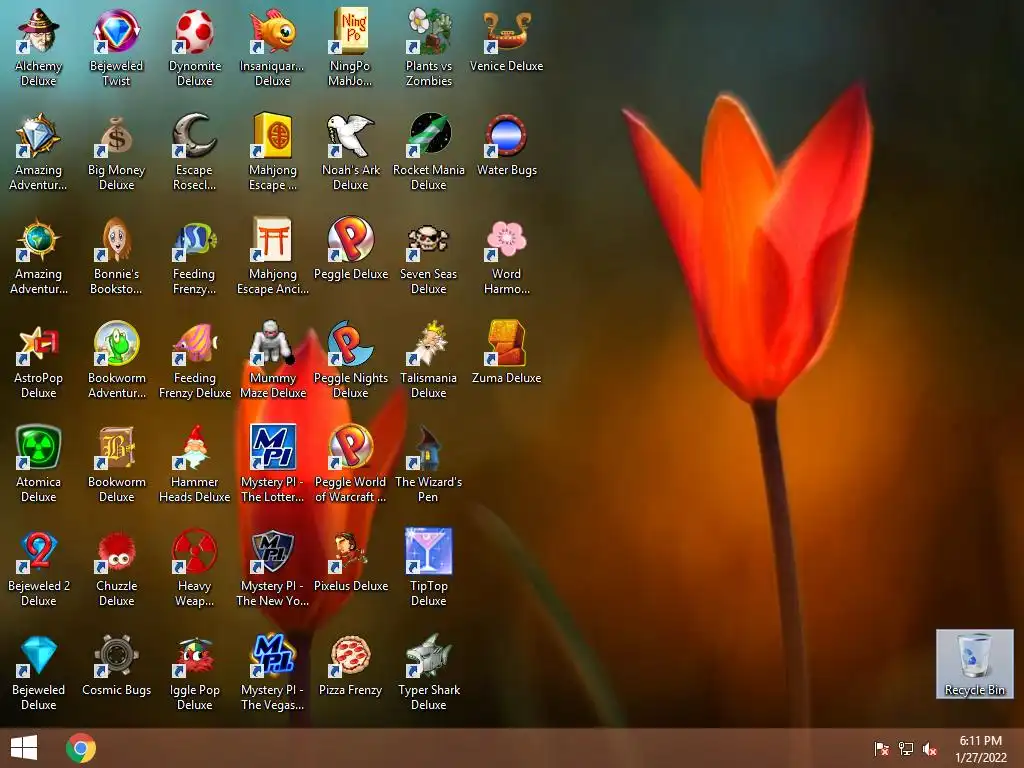Screen dimensions: 1024x768
Task: Select the Plants vs Zombies icon
Action: pyautogui.click(x=428, y=31)
